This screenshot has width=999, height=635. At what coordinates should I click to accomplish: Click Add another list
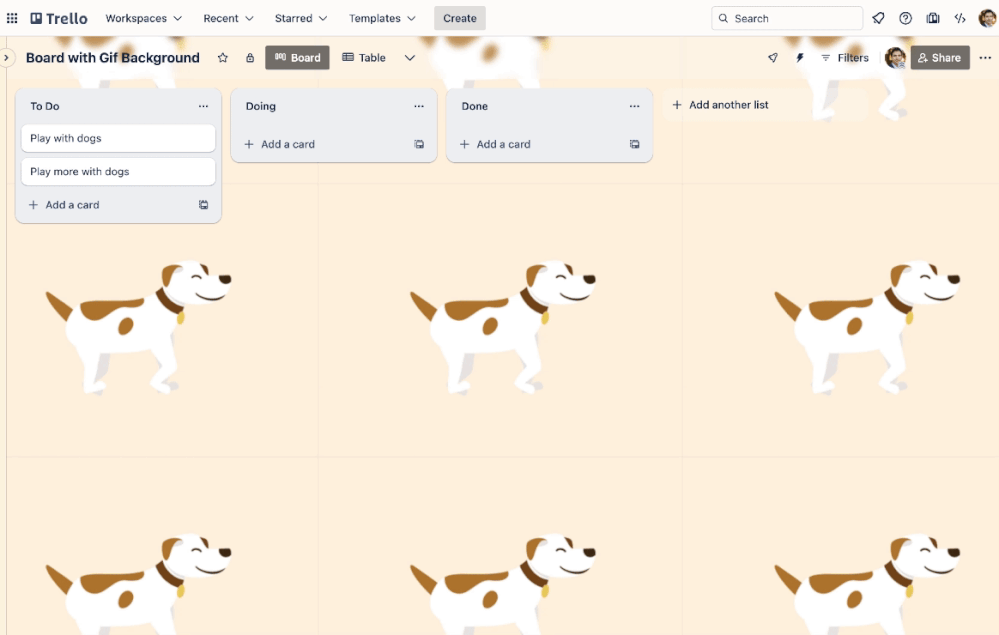click(x=721, y=105)
